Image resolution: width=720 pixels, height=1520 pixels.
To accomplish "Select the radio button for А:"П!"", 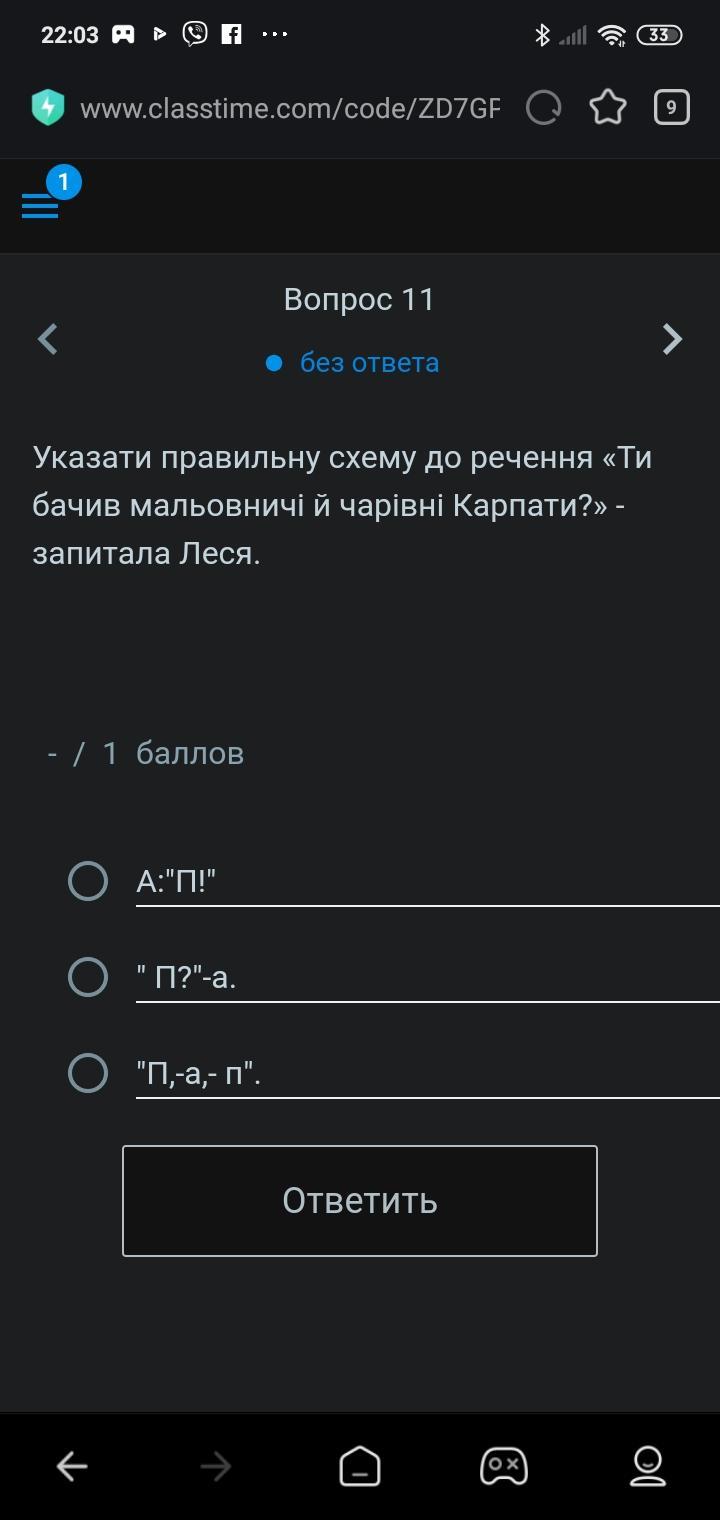I will [88, 881].
